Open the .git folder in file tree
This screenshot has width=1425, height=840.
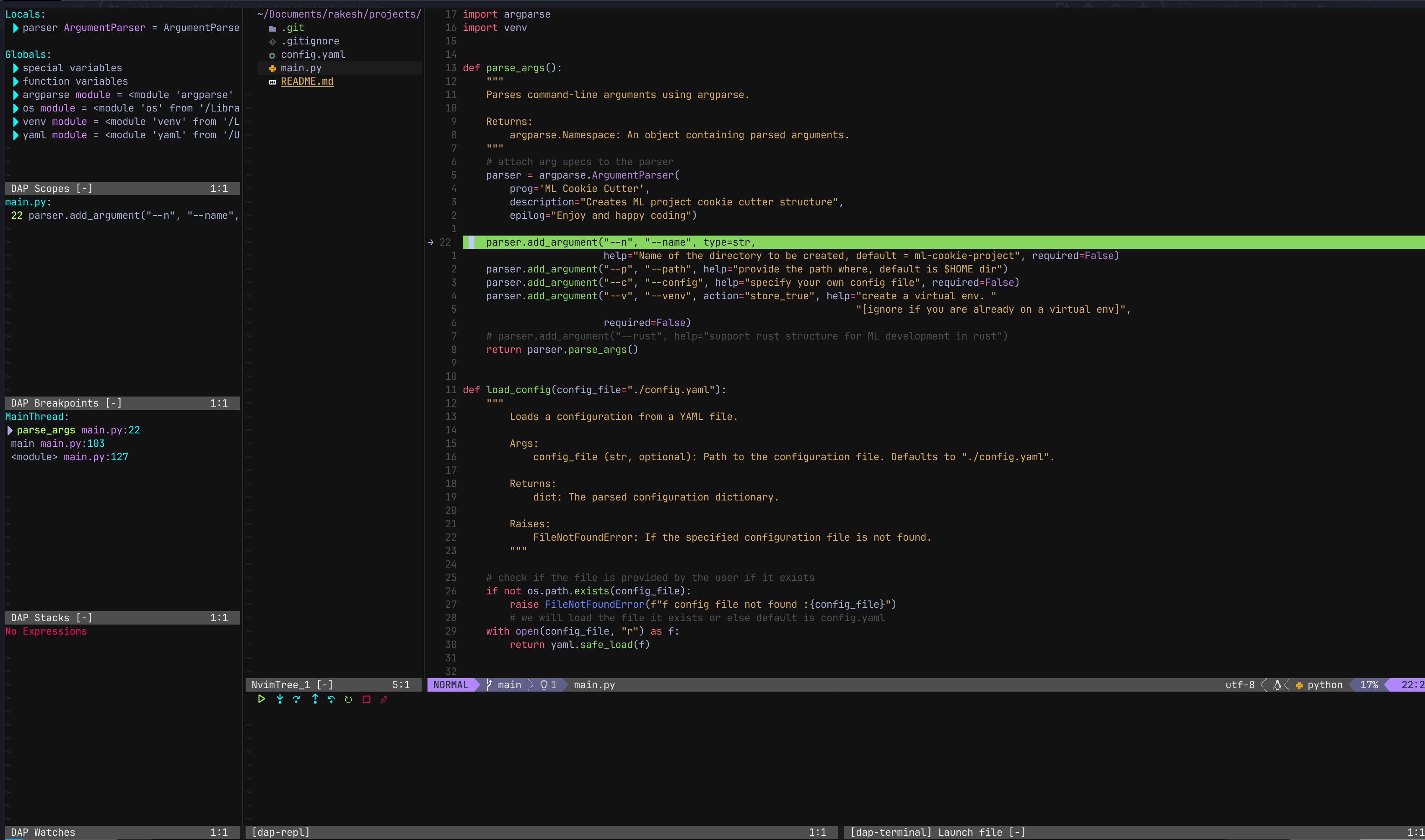coord(292,28)
